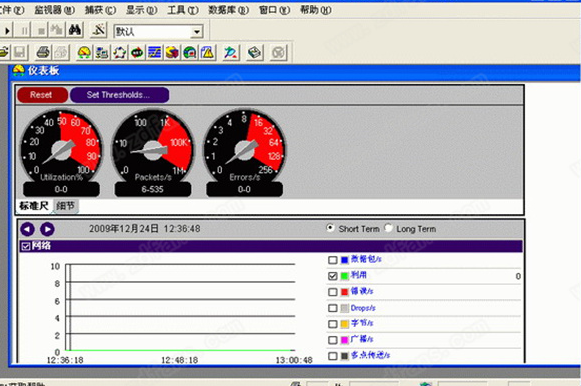The height and width of the screenshot is (386, 581).
Task: Start capture with the play arrow icon
Action: point(7,30)
